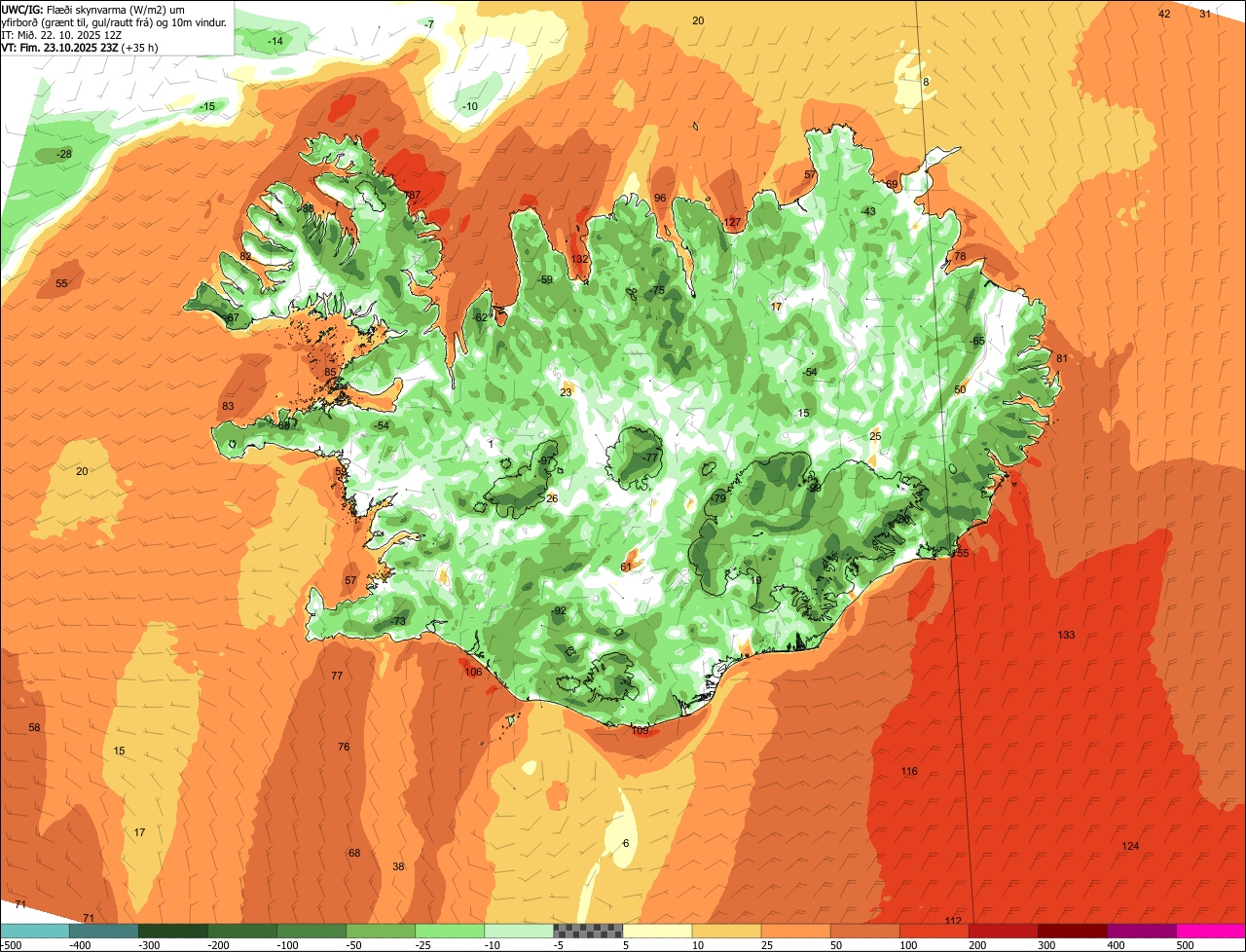Screen dimensions: 1246x952
Task: Click the map value '81'
Action: coord(1062,358)
